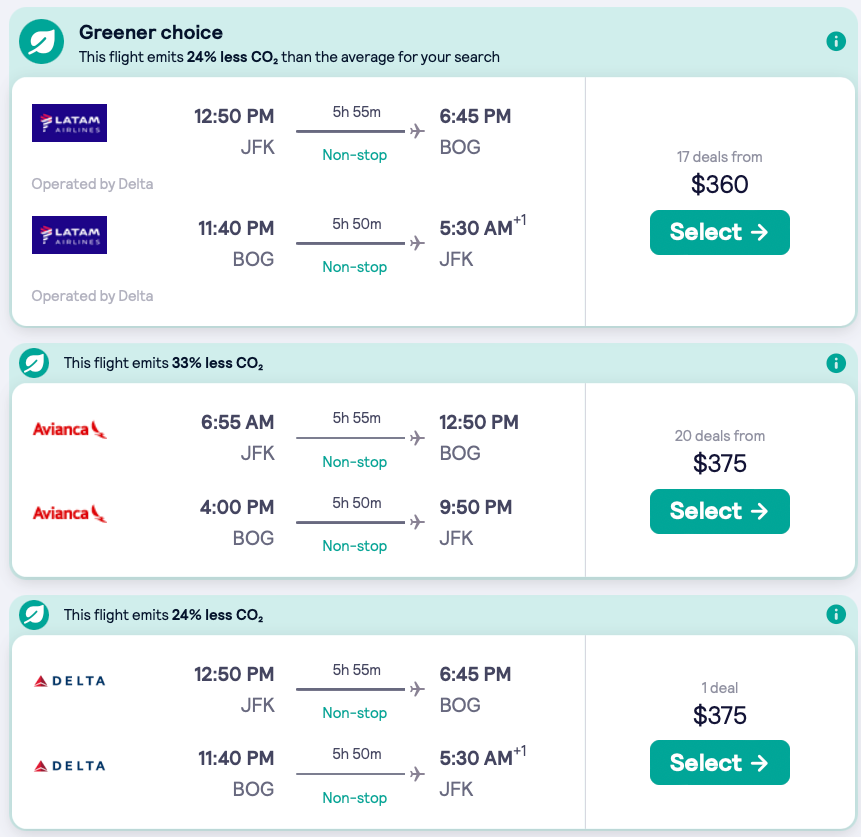Click Non-stop label on Avianca 4:00 PM flight
Screen dimensions: 861x837
355,546
